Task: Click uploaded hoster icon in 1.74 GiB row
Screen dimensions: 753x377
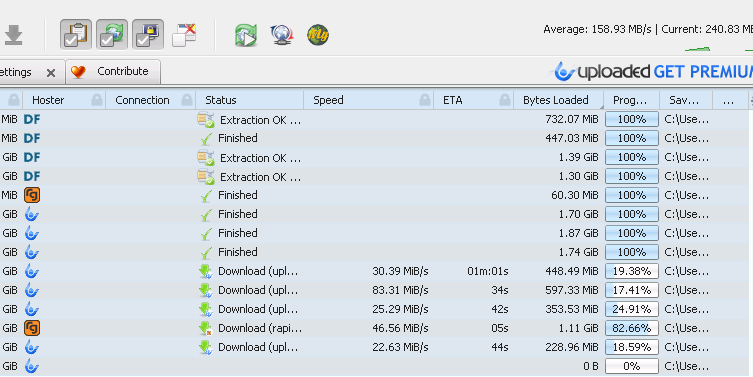Action: [x=32, y=252]
